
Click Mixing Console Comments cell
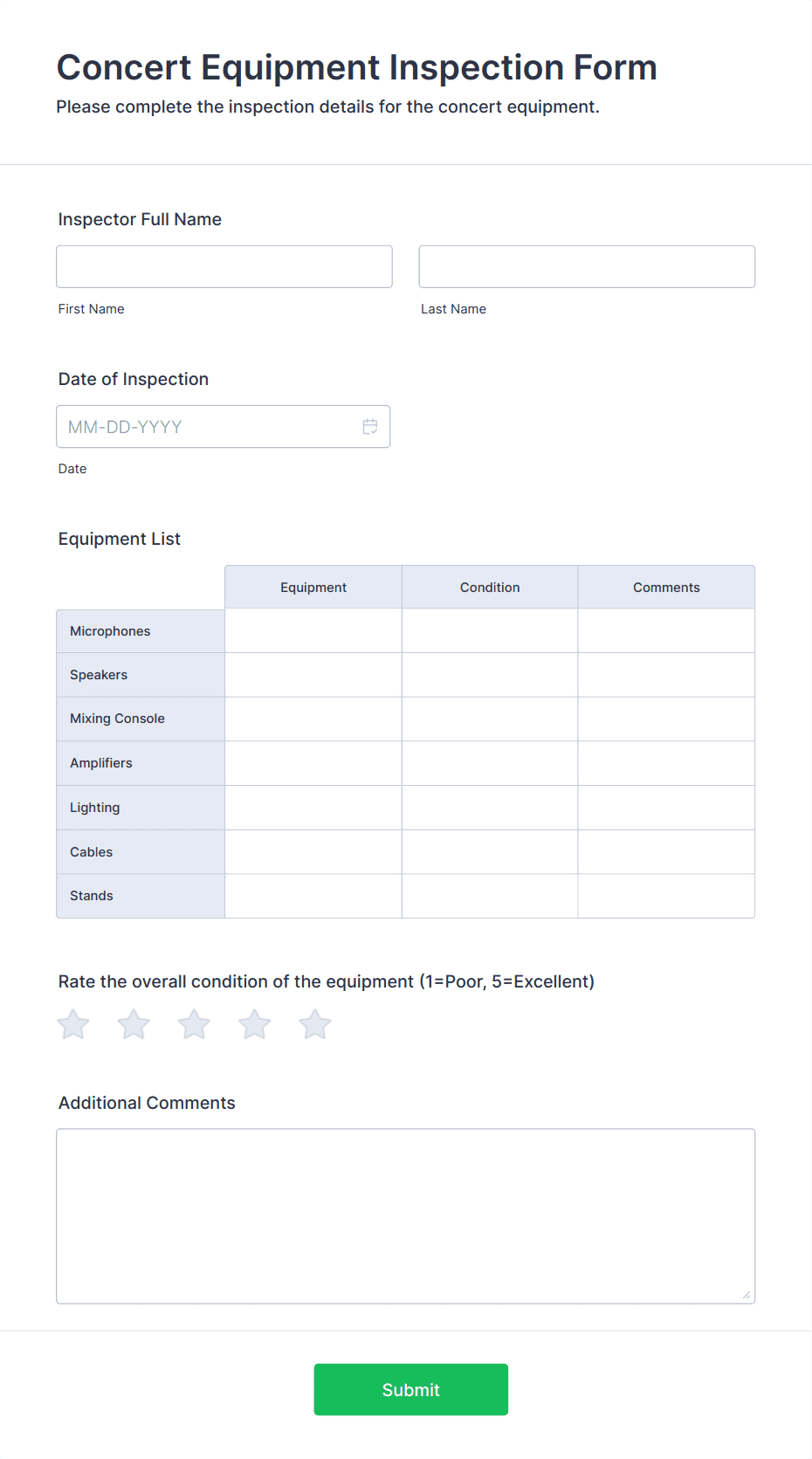point(666,719)
